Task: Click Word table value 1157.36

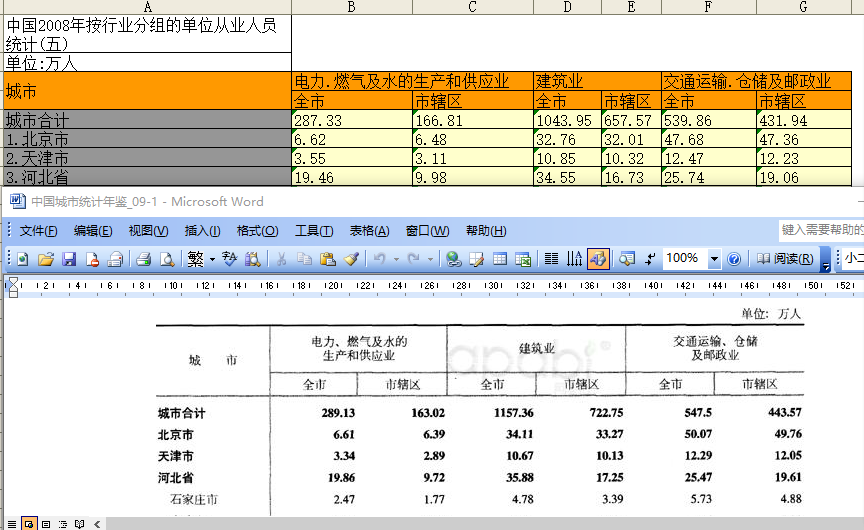Action: (514, 413)
